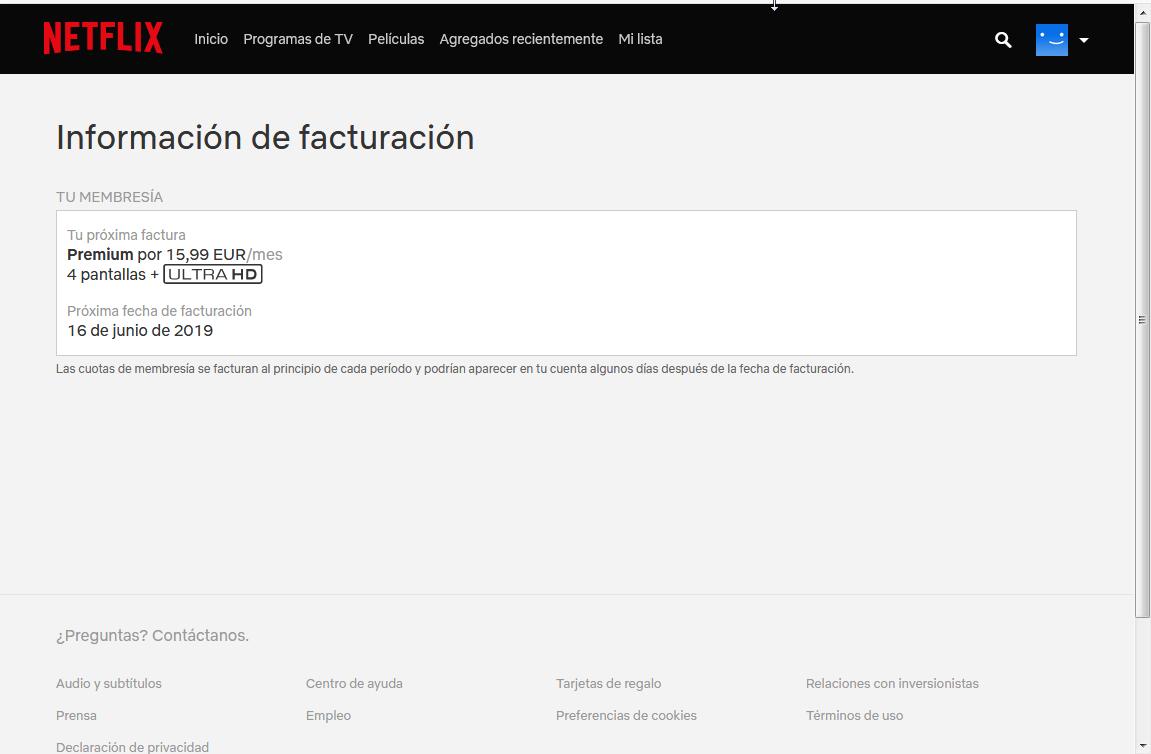Open Centro de ayuda link
1151x754 pixels.
pyautogui.click(x=354, y=684)
